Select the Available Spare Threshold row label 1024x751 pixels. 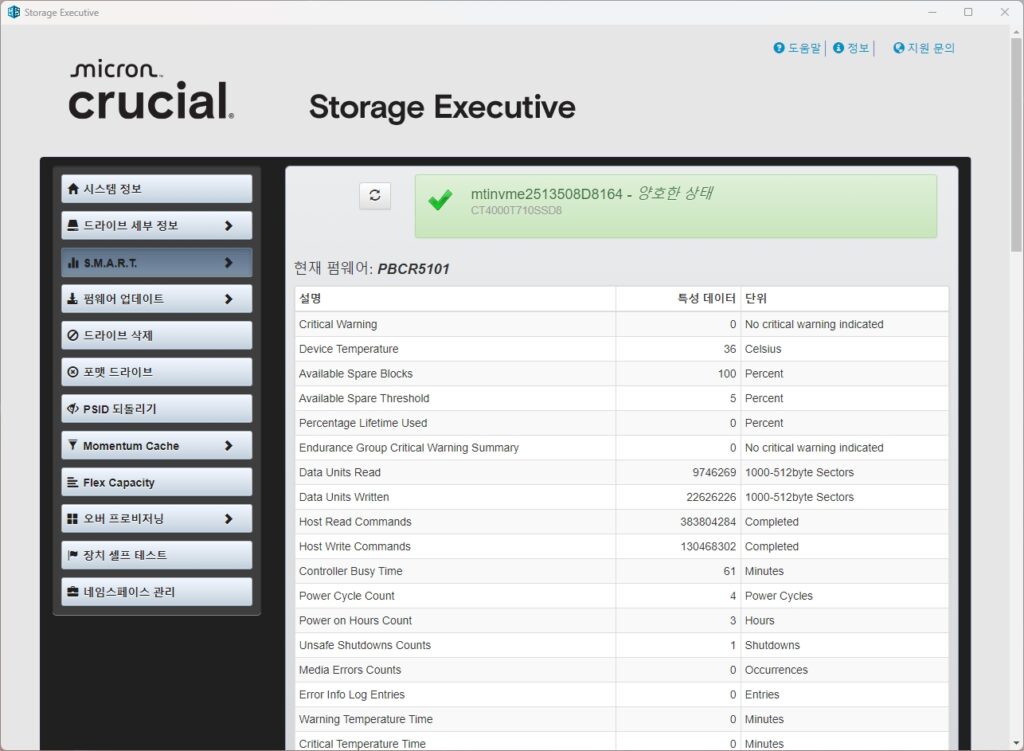(364, 398)
